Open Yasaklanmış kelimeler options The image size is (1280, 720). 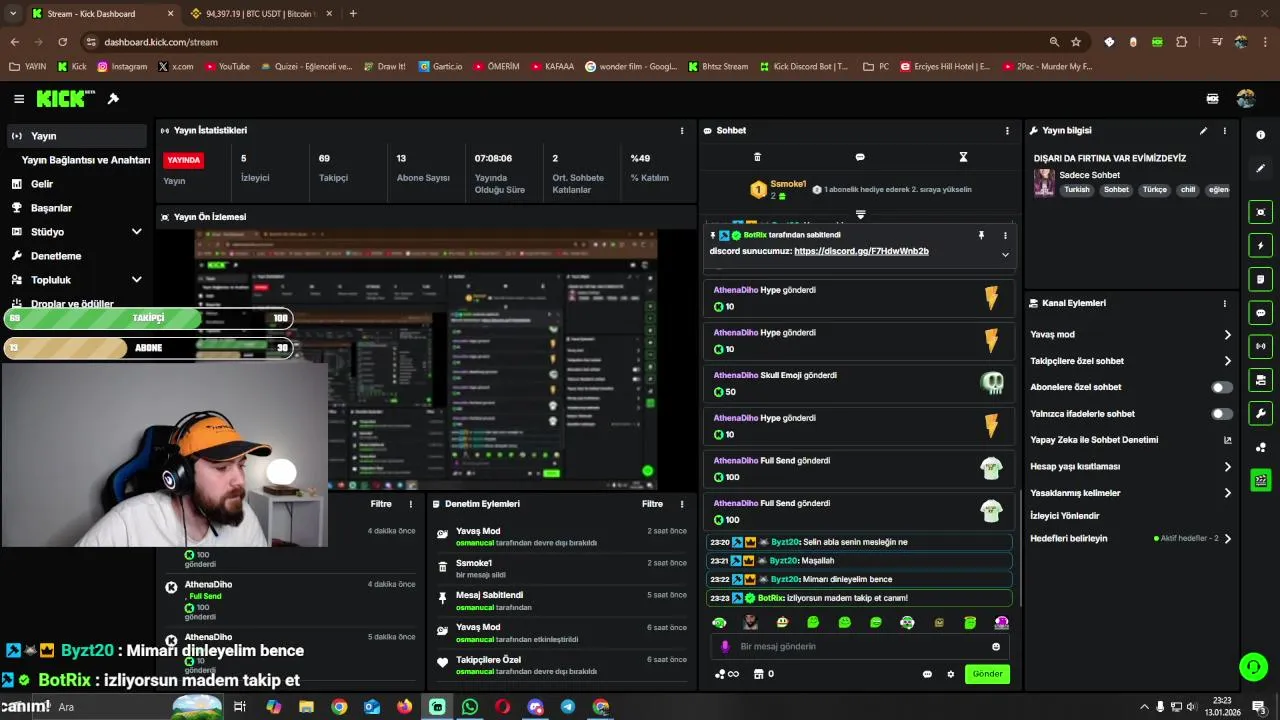tap(1227, 493)
